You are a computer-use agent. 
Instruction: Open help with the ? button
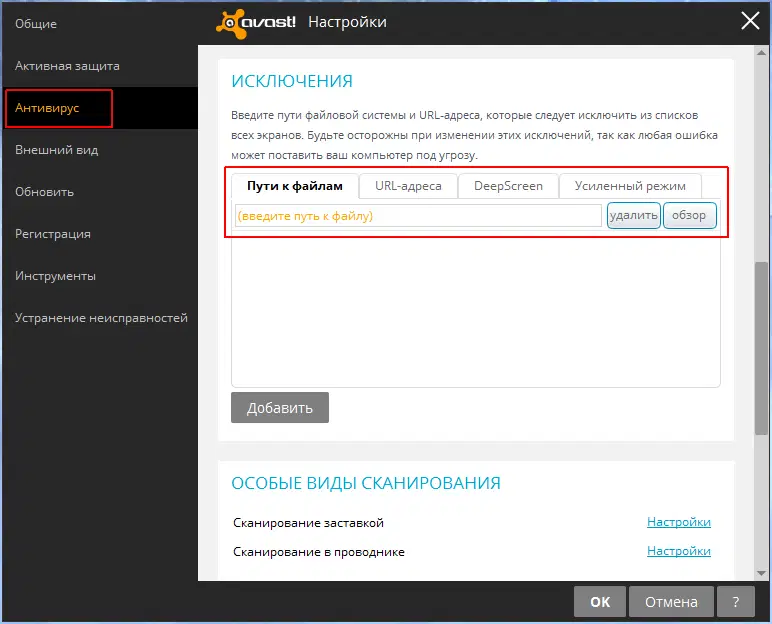tap(736, 601)
